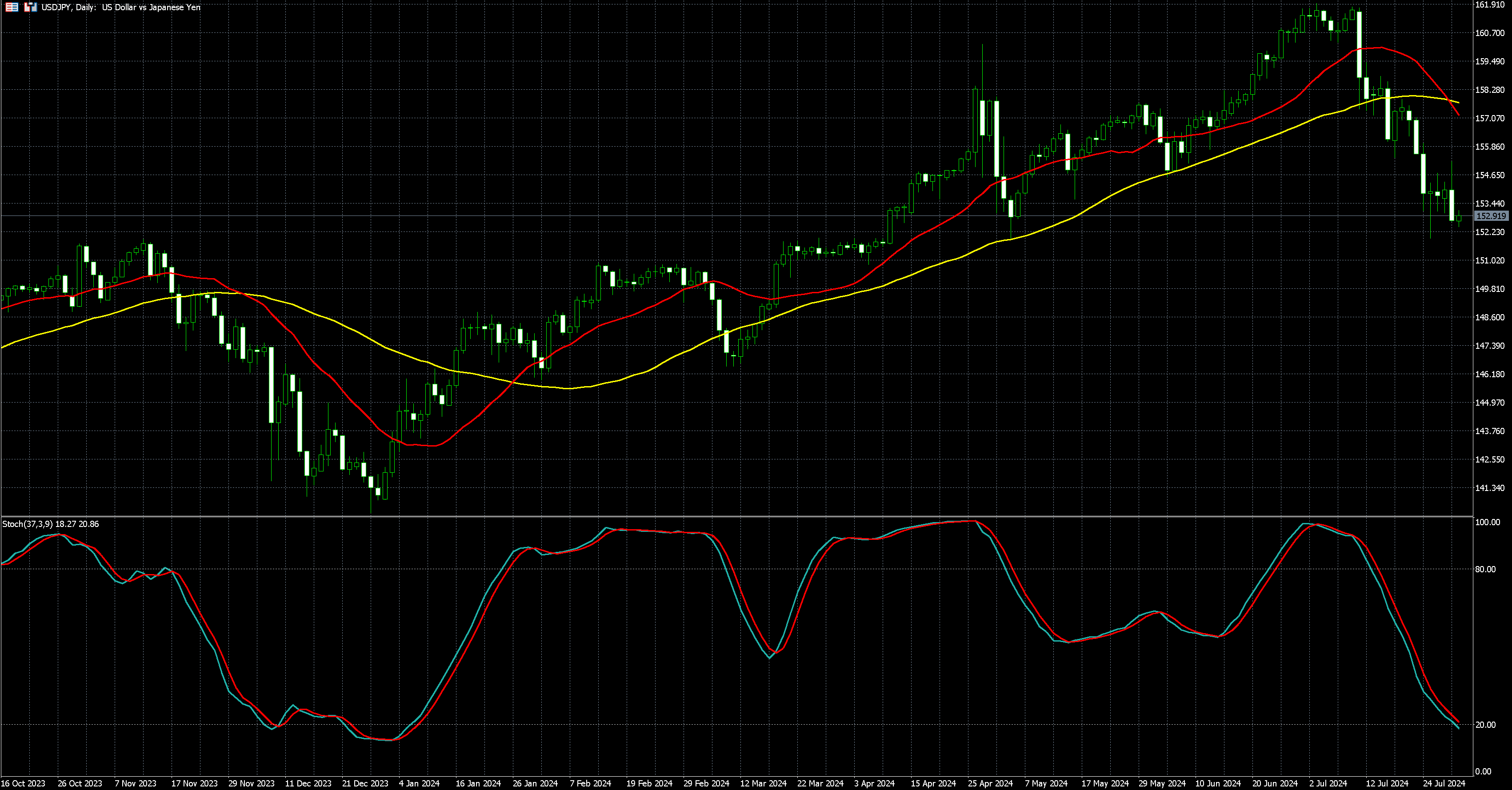Image resolution: width=1512 pixels, height=790 pixels.
Task: Click the 80.00 Stochastic level label
Action: pyautogui.click(x=1485, y=569)
